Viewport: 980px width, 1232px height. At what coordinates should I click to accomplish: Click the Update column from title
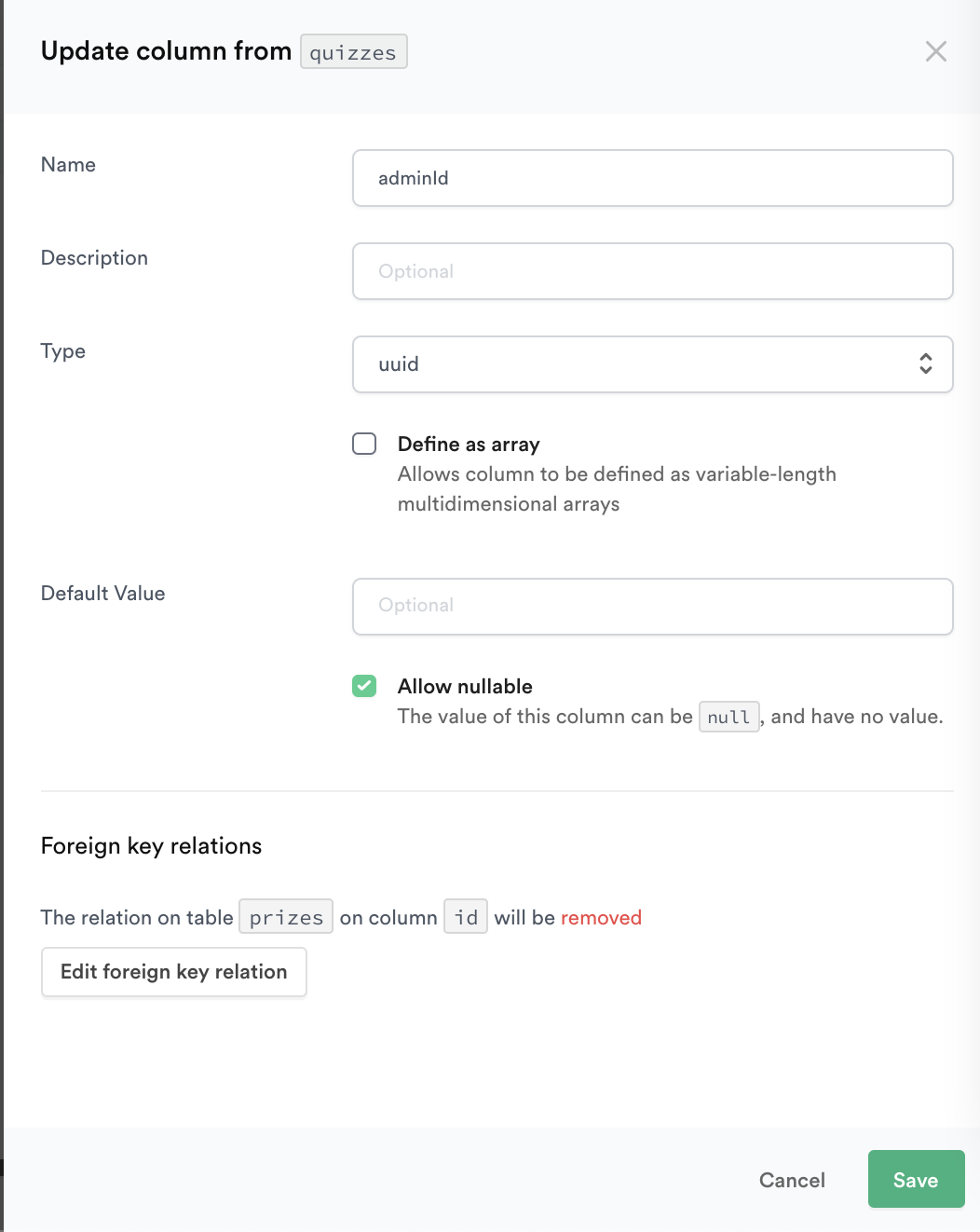pyautogui.click(x=165, y=51)
